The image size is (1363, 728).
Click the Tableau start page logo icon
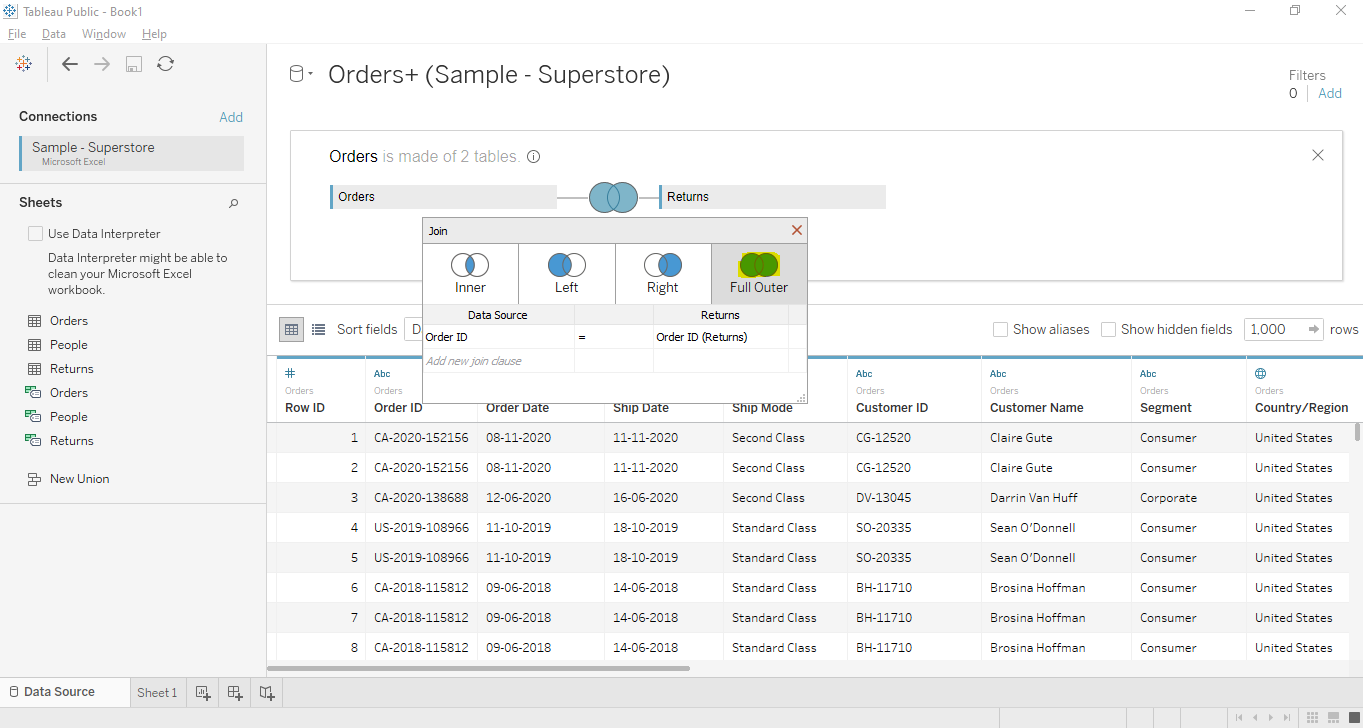pyautogui.click(x=24, y=64)
